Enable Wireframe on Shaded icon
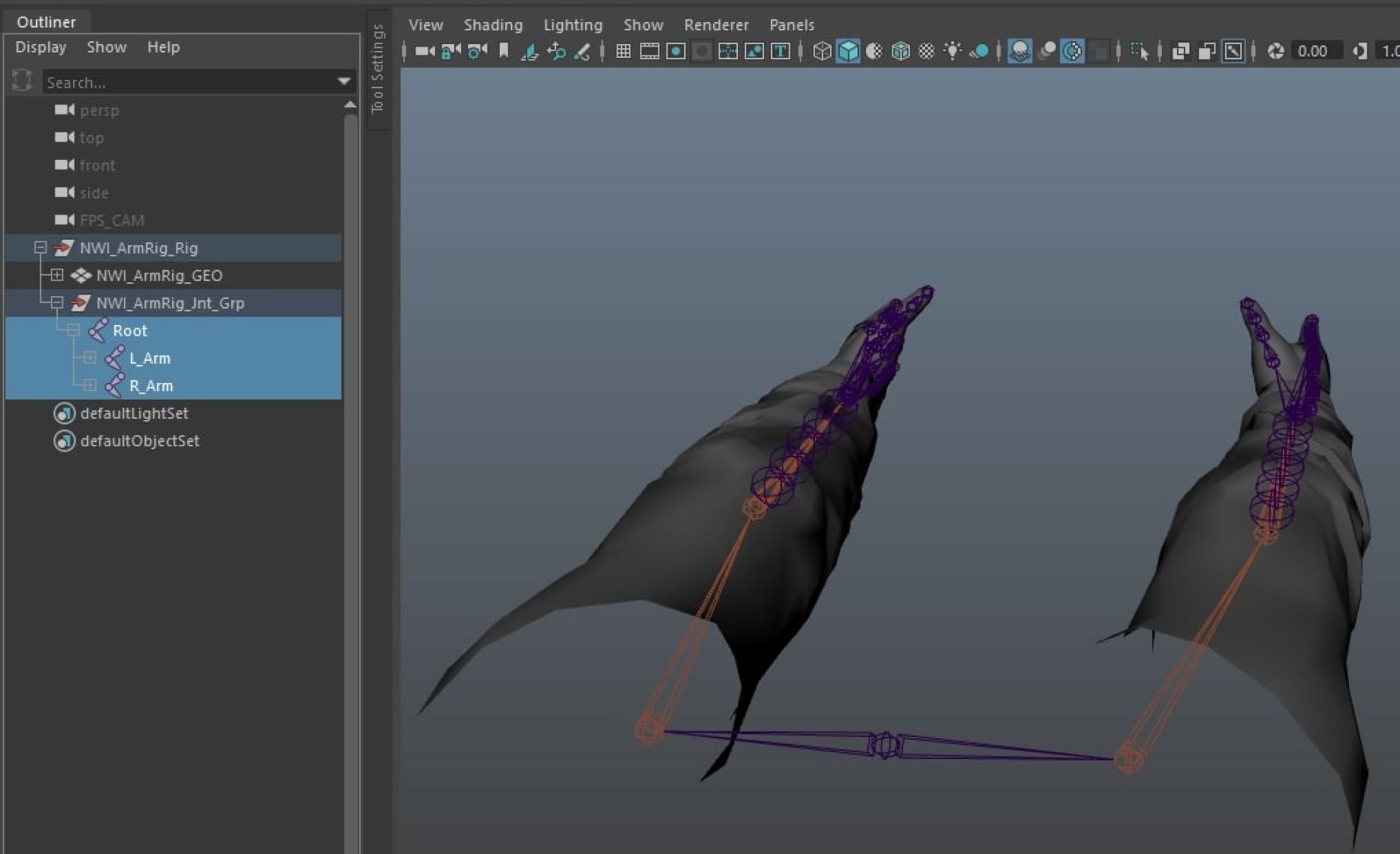Screen dimensions: 1400x854 900,51
